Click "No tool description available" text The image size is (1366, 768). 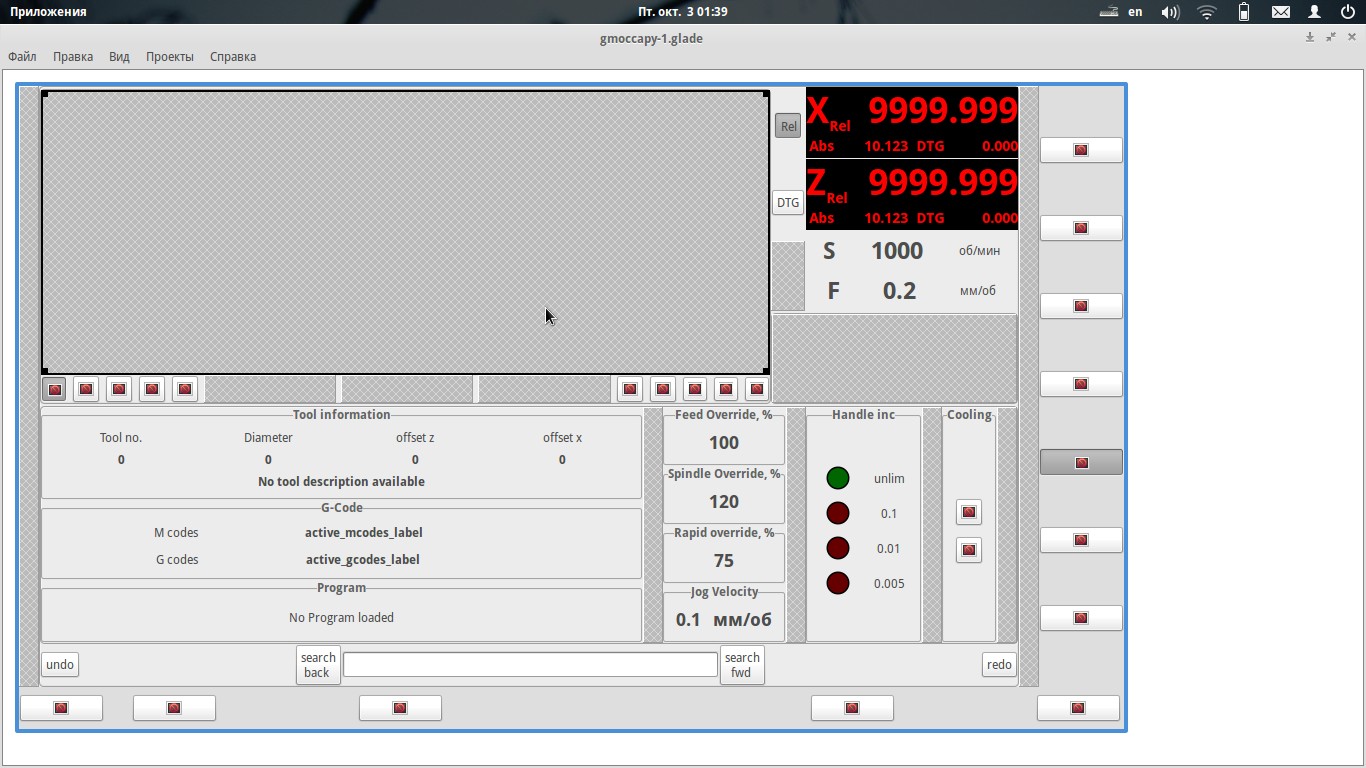pyautogui.click(x=341, y=482)
